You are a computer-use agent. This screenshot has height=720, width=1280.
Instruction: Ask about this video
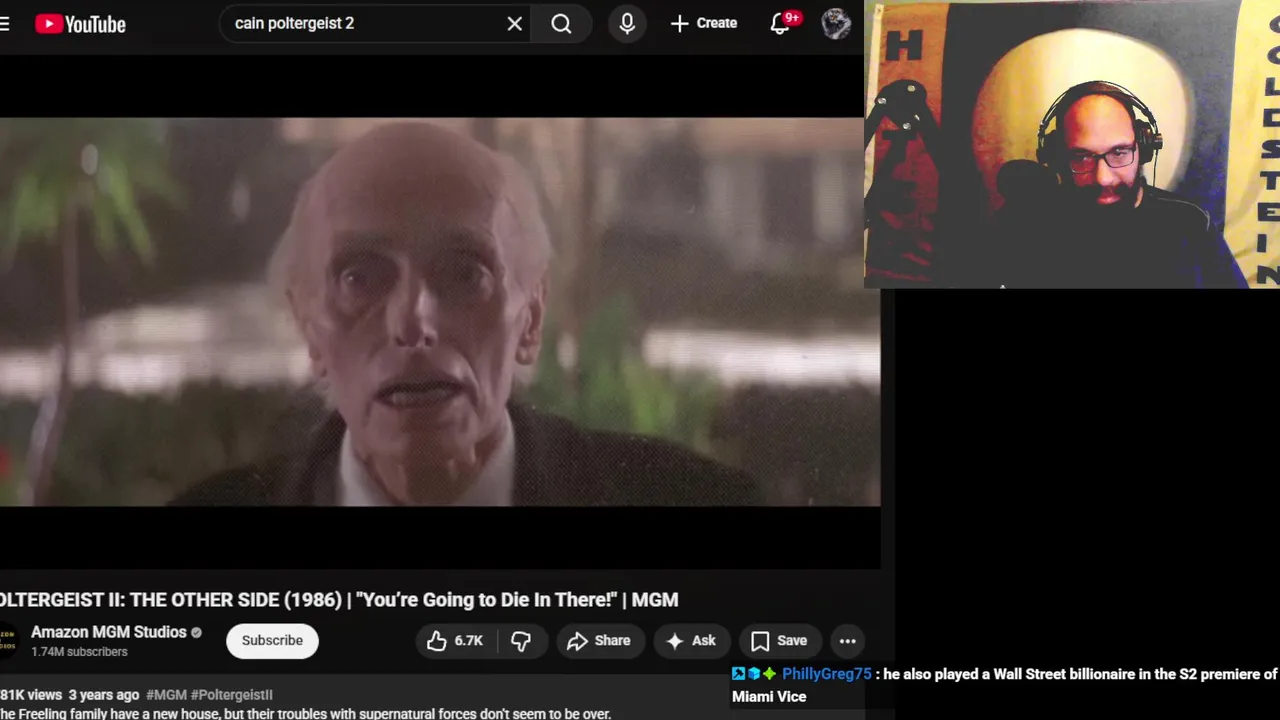coord(691,641)
